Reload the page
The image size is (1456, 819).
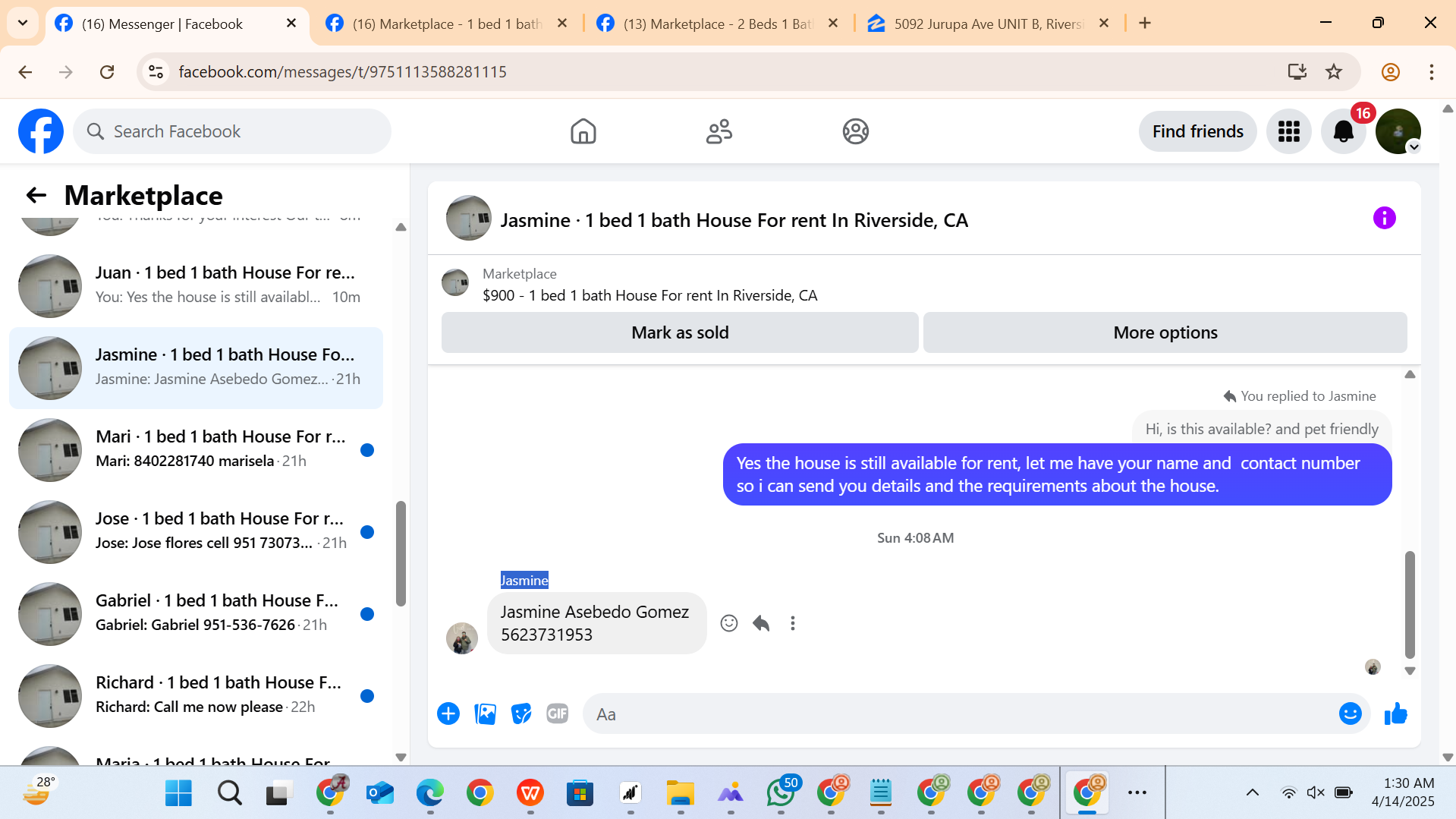click(x=107, y=72)
